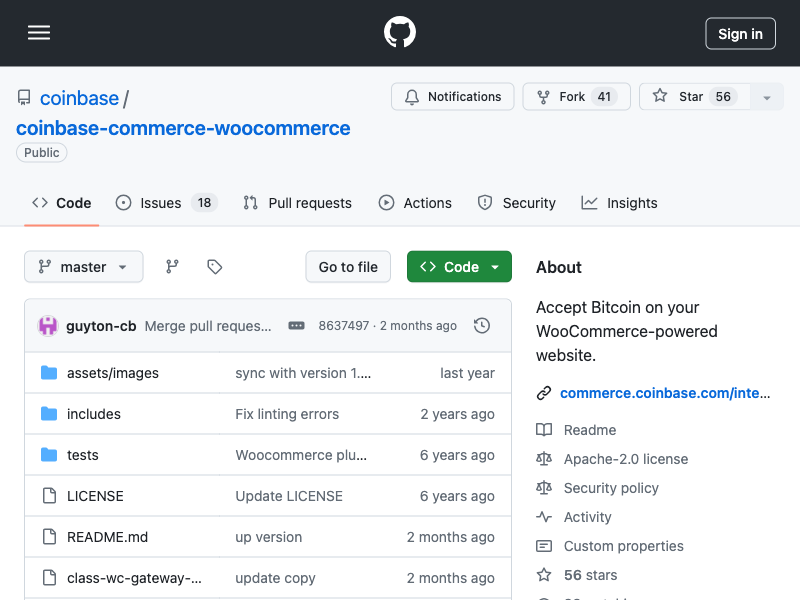Open the commit history clock icon
Viewport: 800px width, 600px height.
(x=482, y=326)
